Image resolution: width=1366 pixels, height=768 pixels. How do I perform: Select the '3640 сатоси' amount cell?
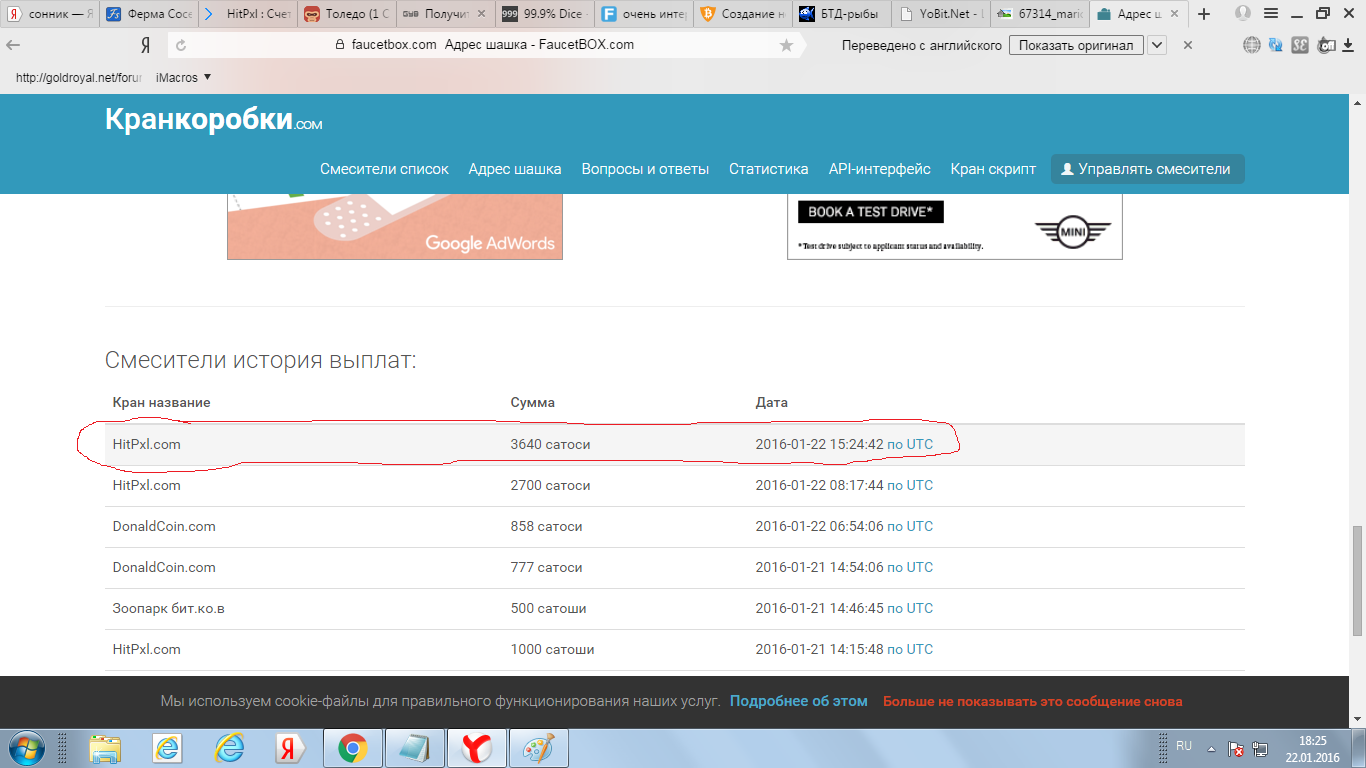(x=550, y=444)
